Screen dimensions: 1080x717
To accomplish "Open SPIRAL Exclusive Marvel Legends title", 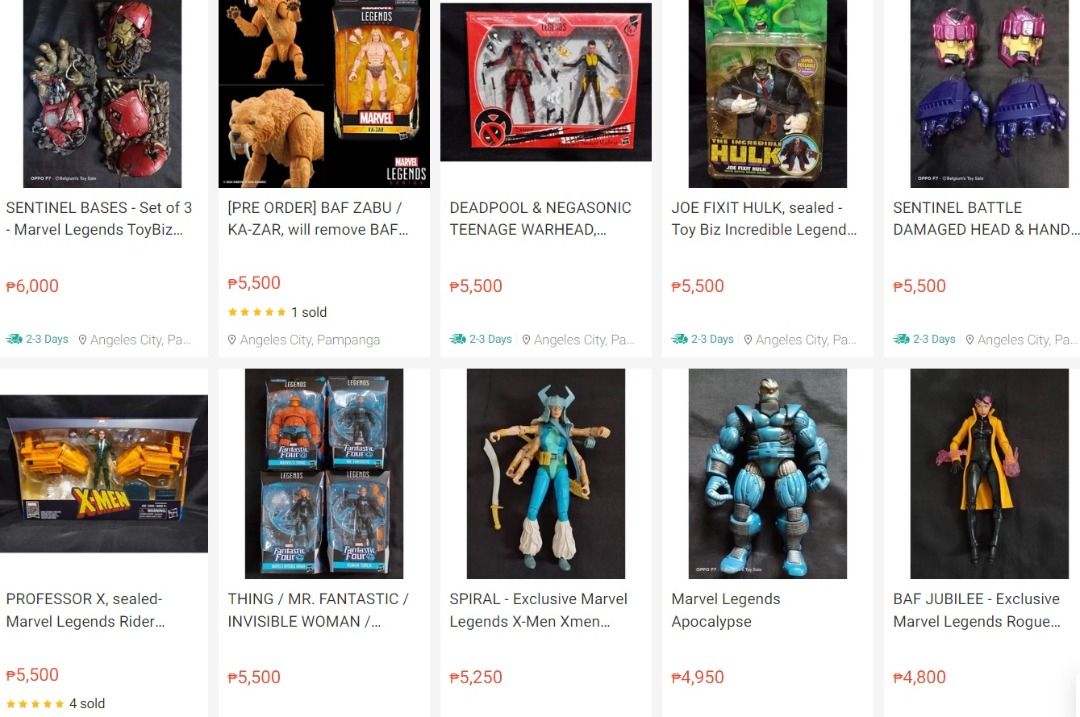I will pos(539,610).
